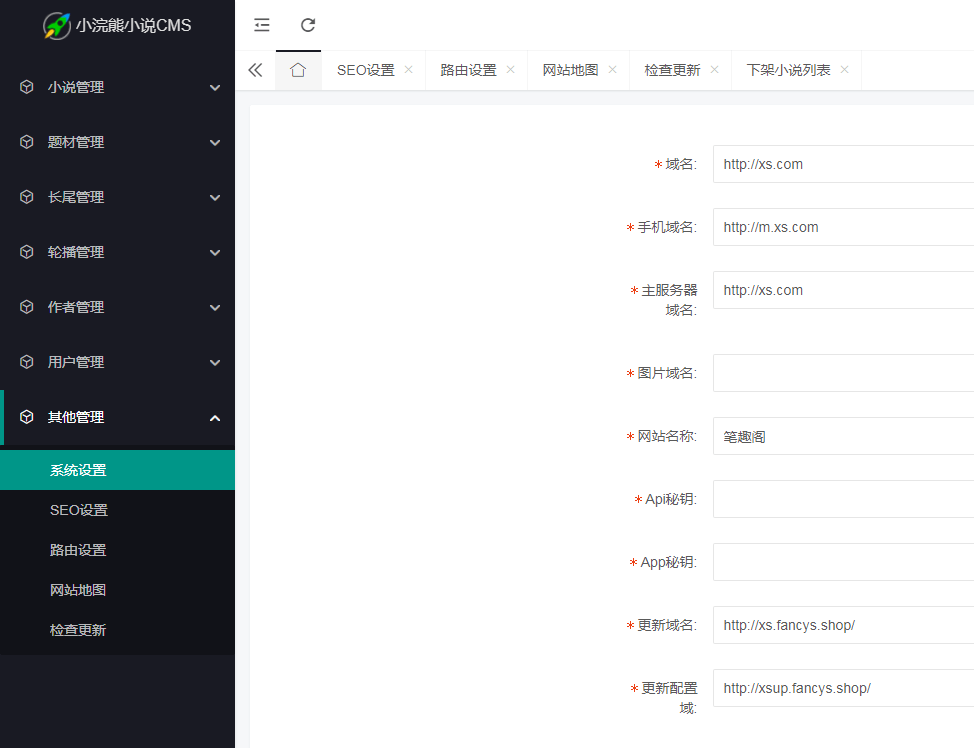Switch to the 检查更新 tab
The height and width of the screenshot is (748, 974).
click(672, 70)
